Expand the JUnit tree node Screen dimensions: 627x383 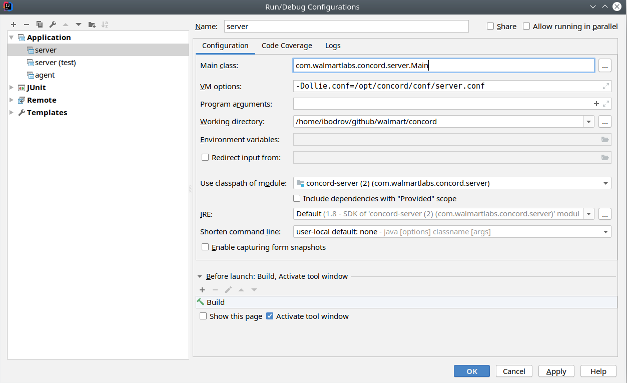tap(12, 88)
